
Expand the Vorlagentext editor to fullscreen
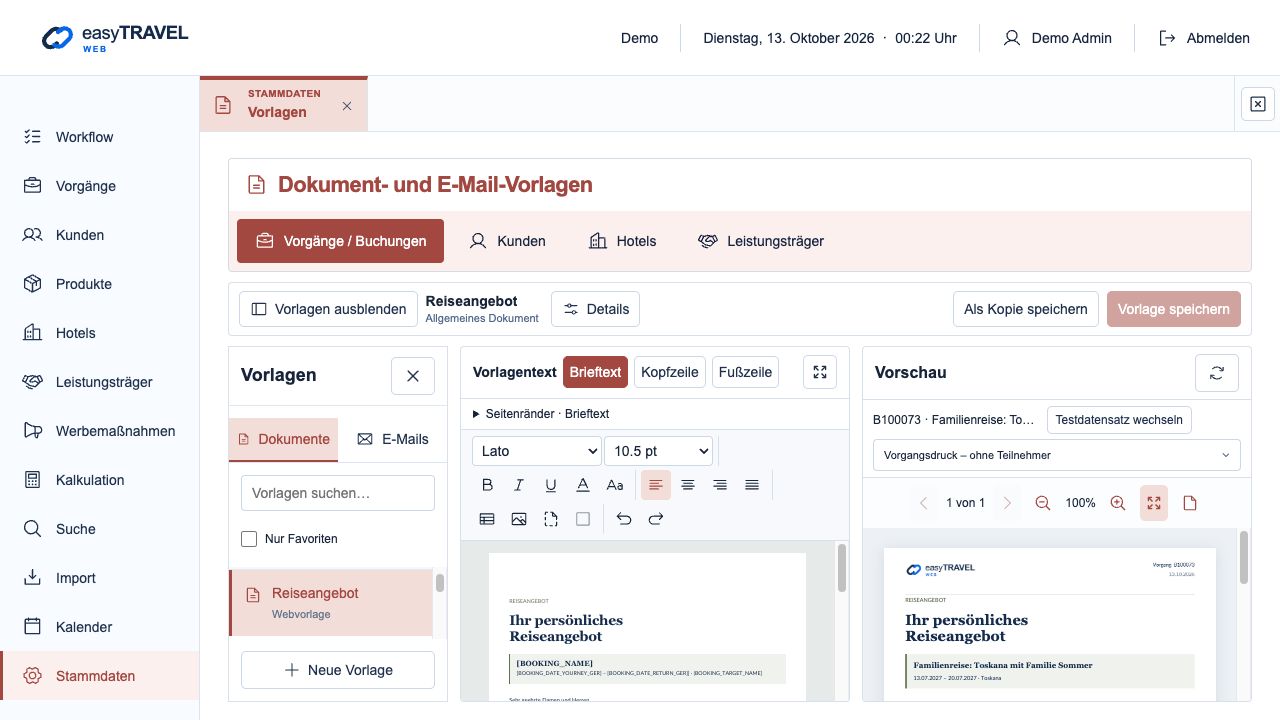tap(820, 372)
